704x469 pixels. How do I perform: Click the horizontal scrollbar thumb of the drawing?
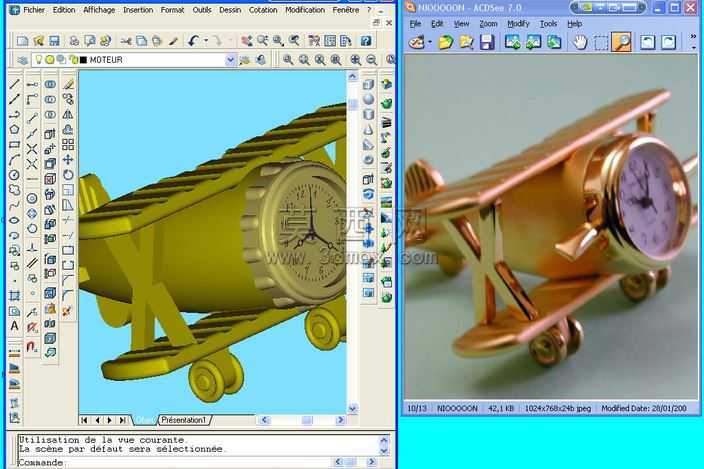point(307,420)
